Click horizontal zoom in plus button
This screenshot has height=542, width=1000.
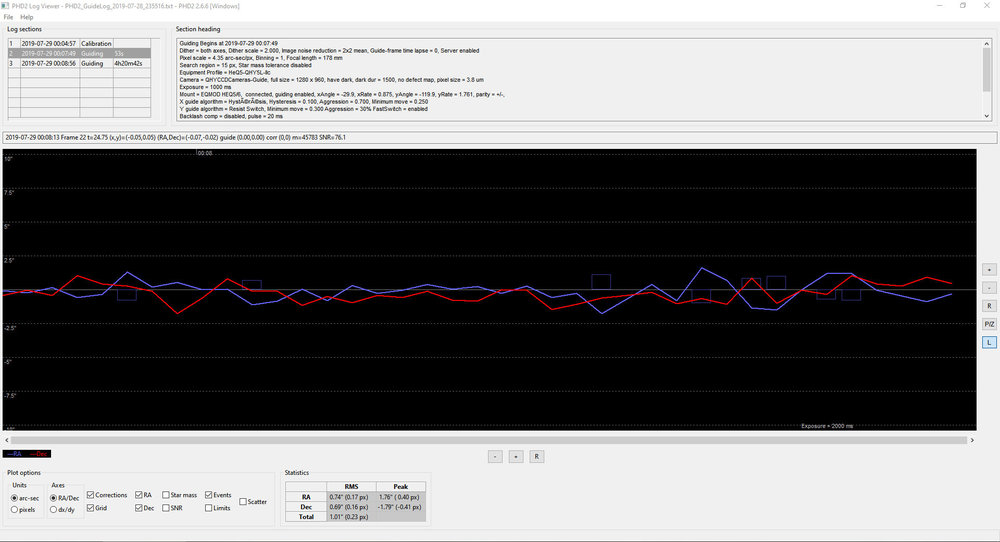[516, 457]
